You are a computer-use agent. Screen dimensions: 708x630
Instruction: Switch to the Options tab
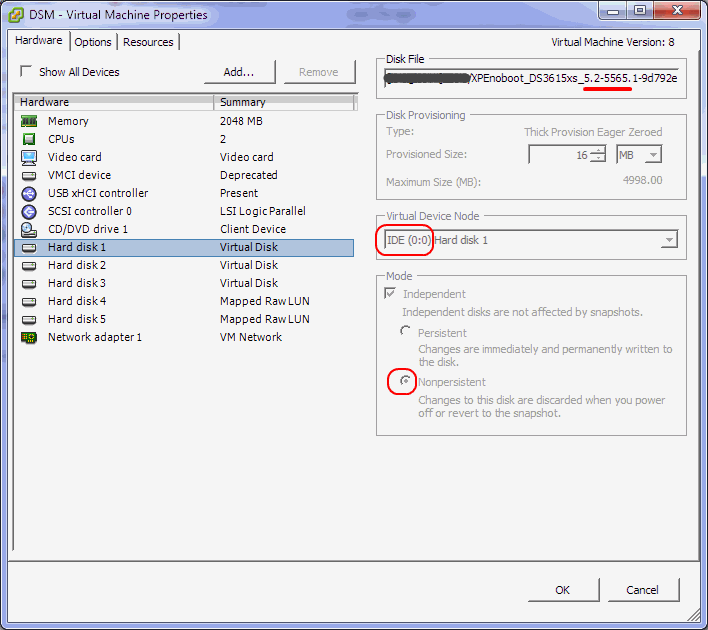coord(93,42)
